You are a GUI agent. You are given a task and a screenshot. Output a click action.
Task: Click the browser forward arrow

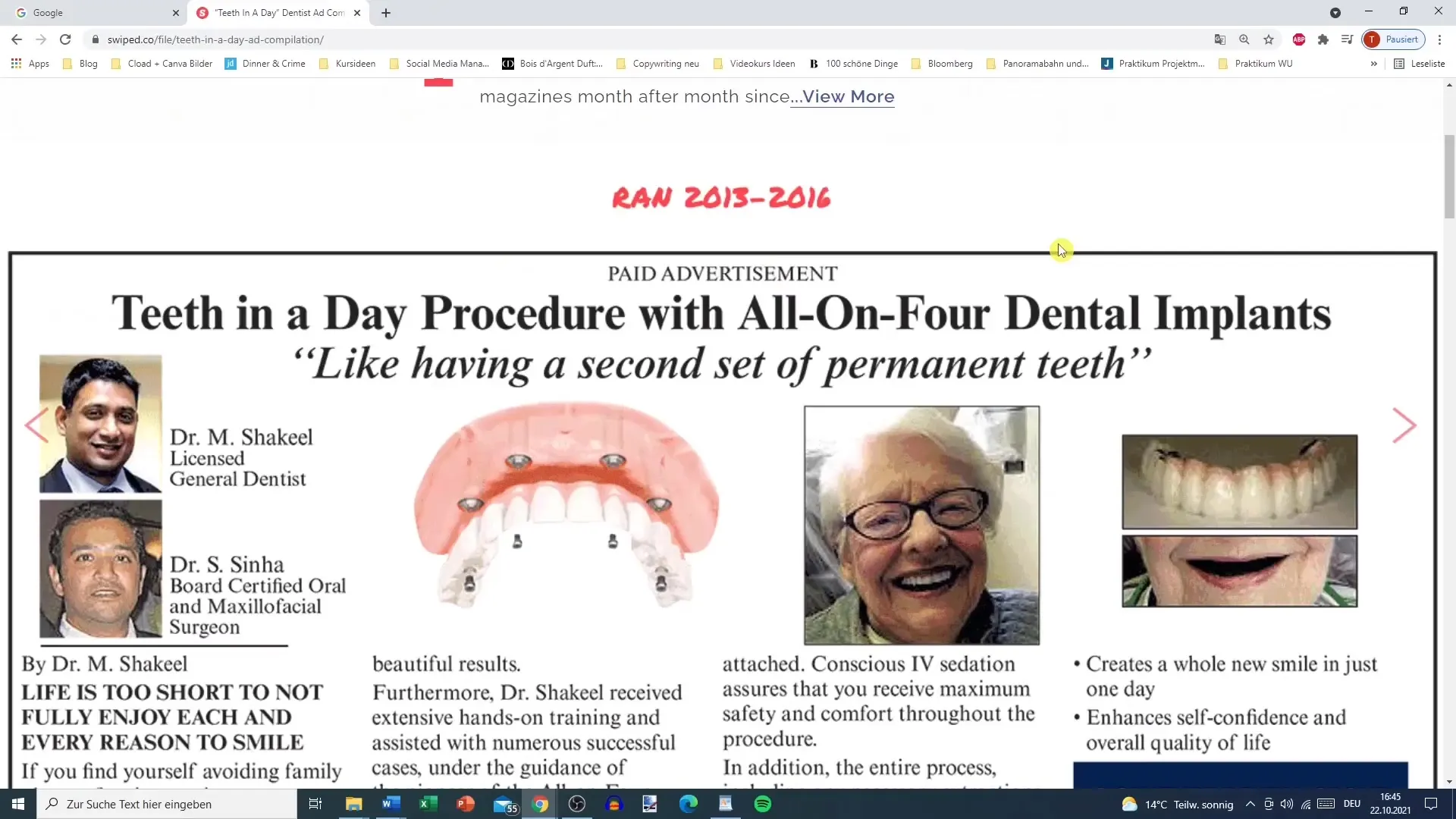(41, 39)
